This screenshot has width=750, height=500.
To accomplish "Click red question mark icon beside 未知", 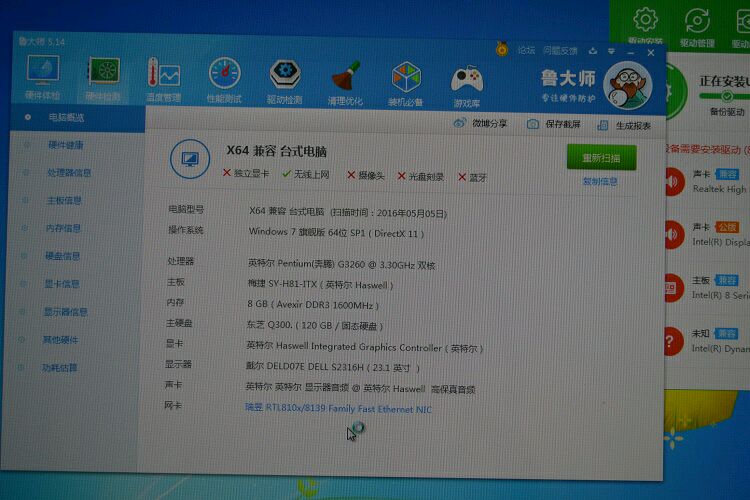I will tap(671, 341).
